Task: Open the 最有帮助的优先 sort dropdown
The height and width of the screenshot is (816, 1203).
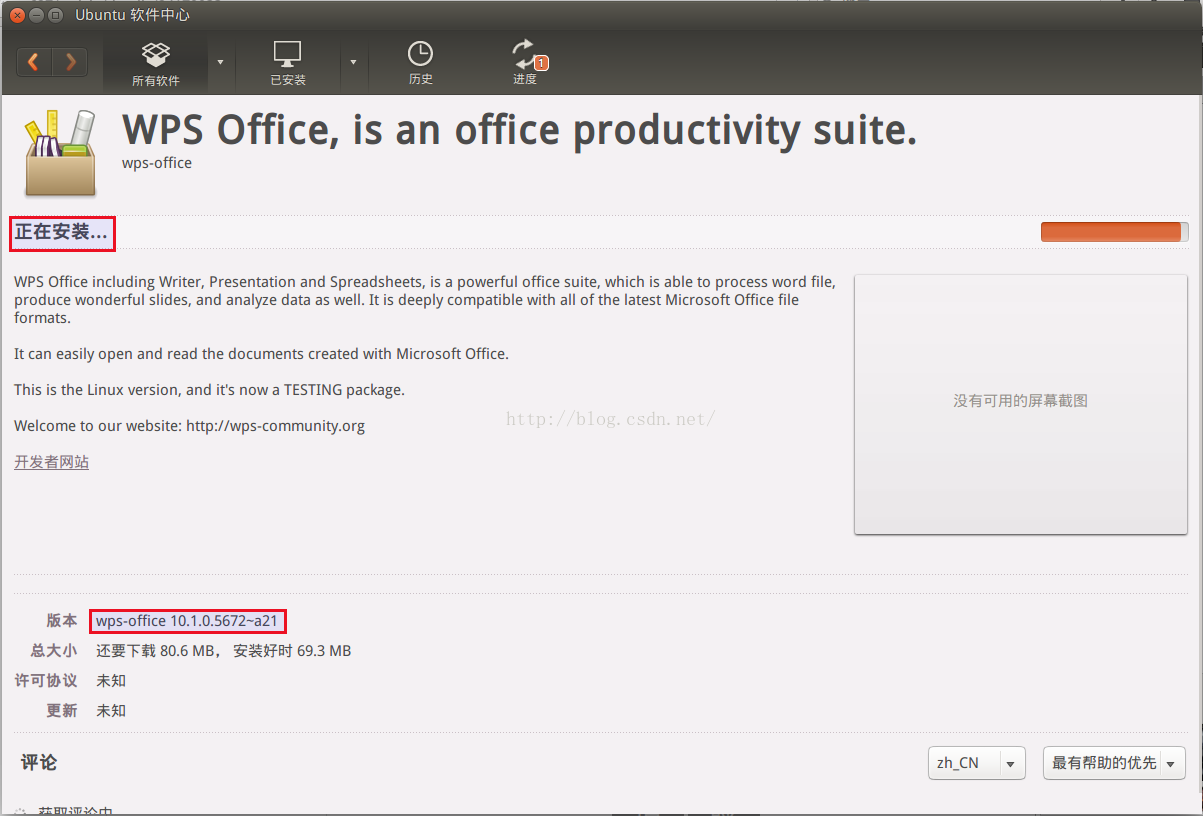Action: pos(1114,763)
